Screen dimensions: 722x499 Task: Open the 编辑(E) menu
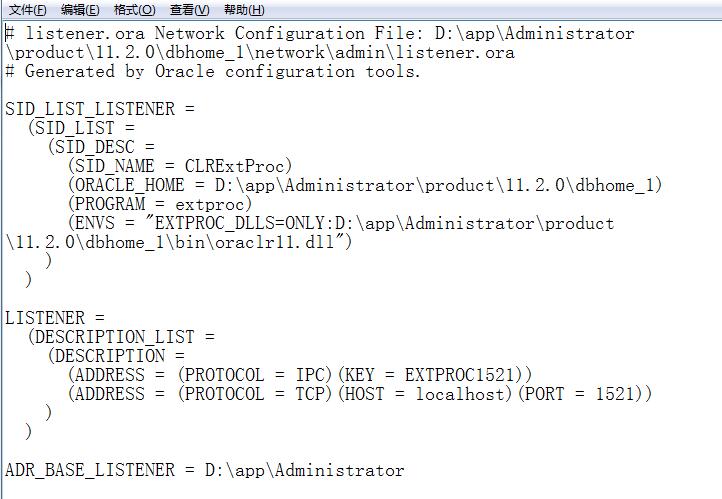[x=80, y=10]
